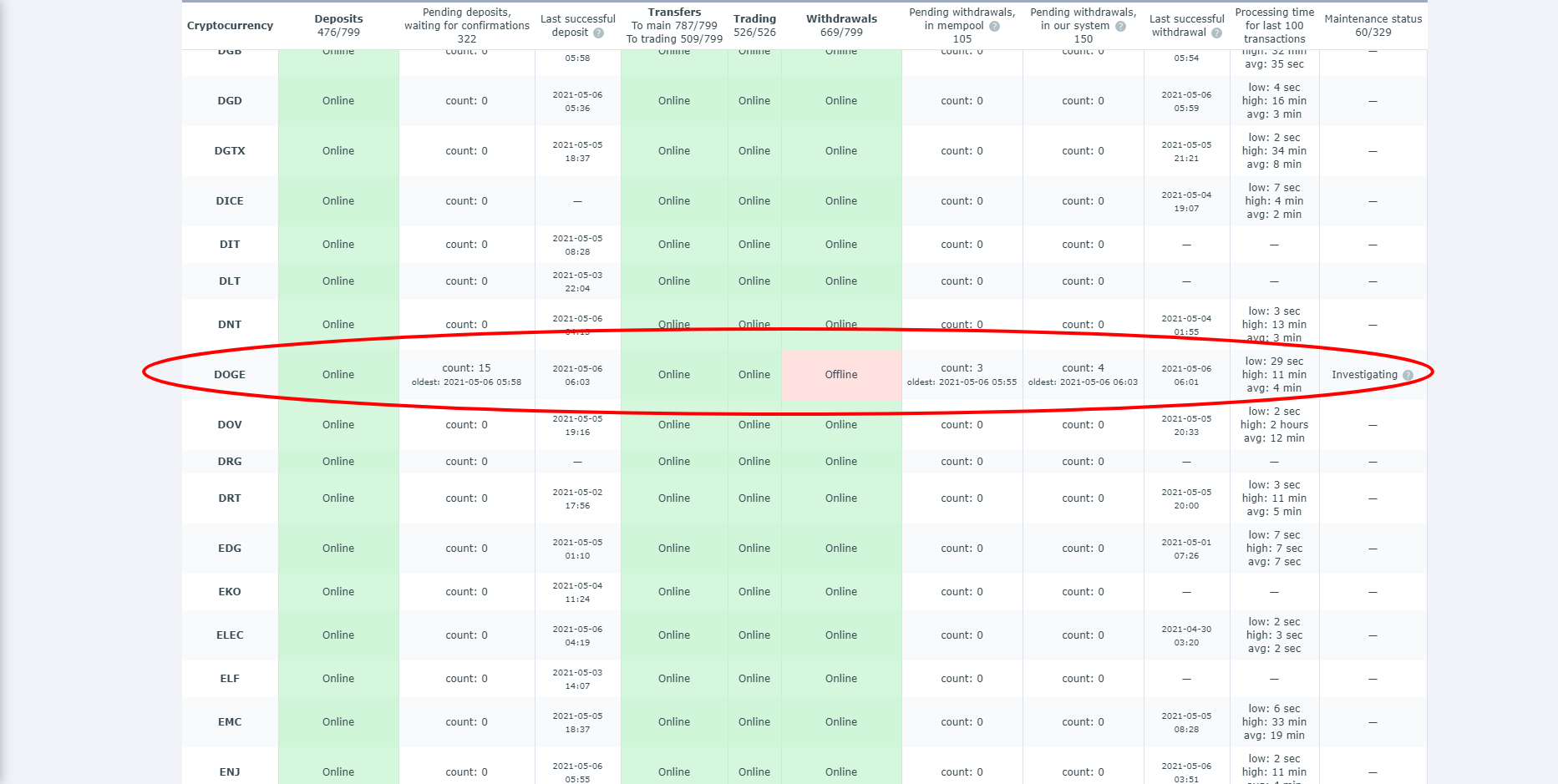Select EKO last deposit "2021-05-04 11:24"
This screenshot has height=784, width=1558.
point(577,592)
